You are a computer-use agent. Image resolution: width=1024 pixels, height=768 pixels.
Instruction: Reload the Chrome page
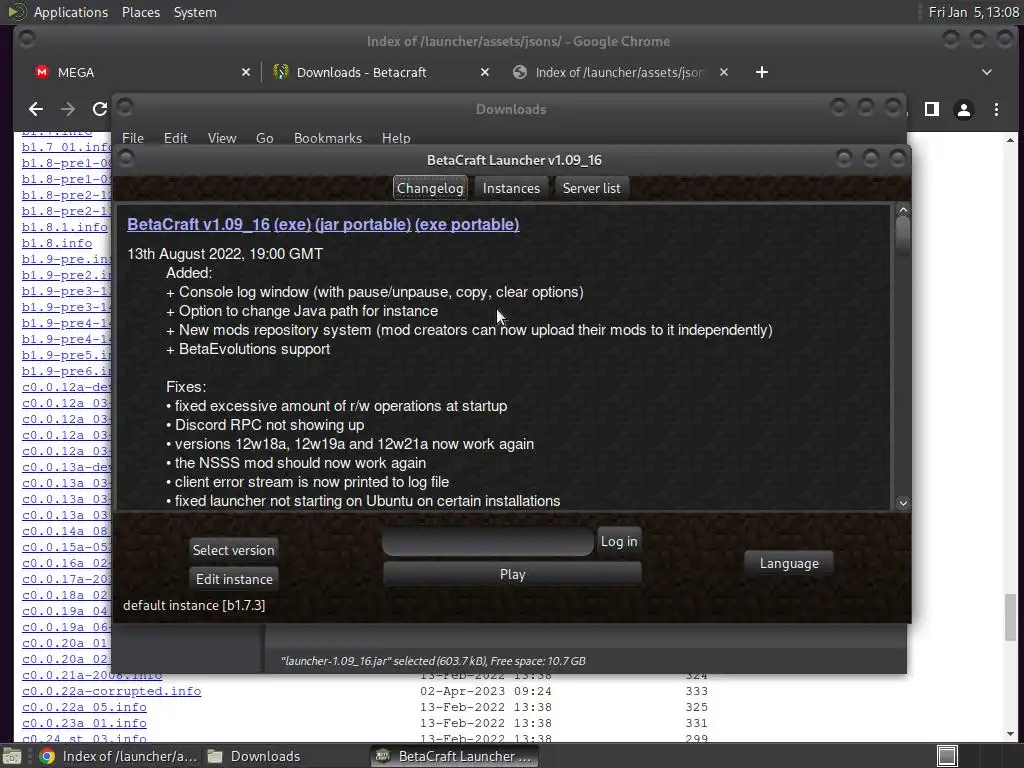[99, 109]
